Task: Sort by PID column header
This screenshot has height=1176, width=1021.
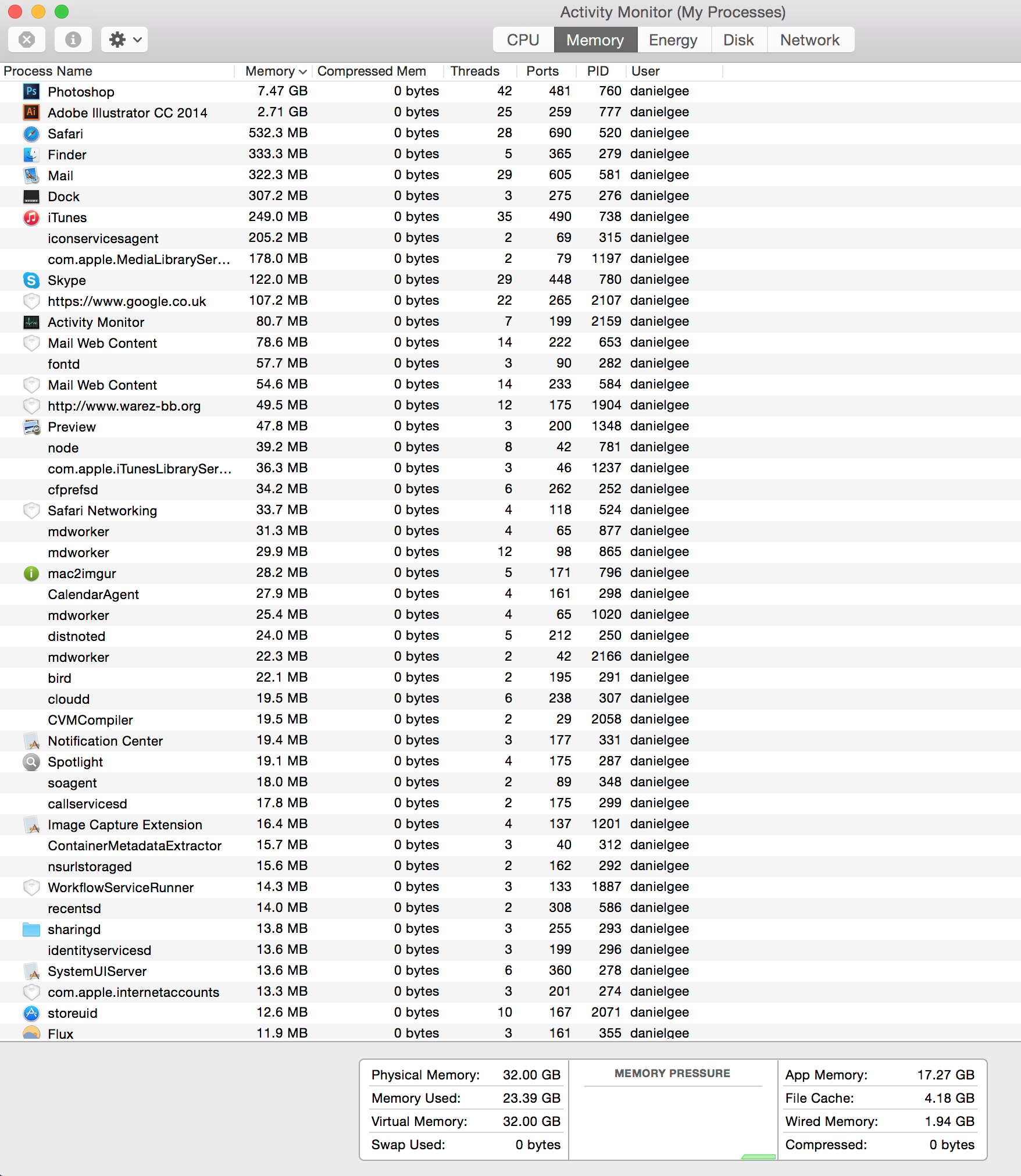Action: coord(601,71)
